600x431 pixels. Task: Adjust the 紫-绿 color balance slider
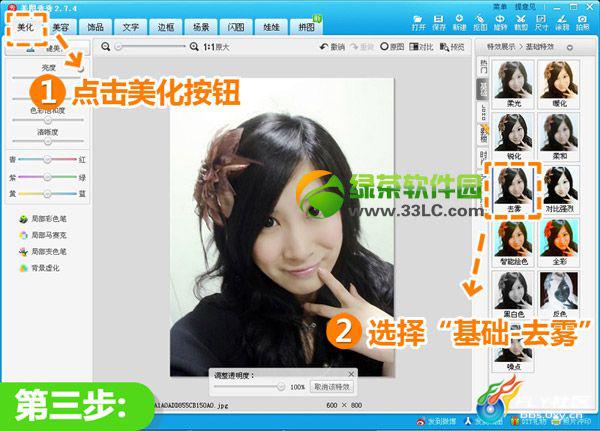coord(47,177)
